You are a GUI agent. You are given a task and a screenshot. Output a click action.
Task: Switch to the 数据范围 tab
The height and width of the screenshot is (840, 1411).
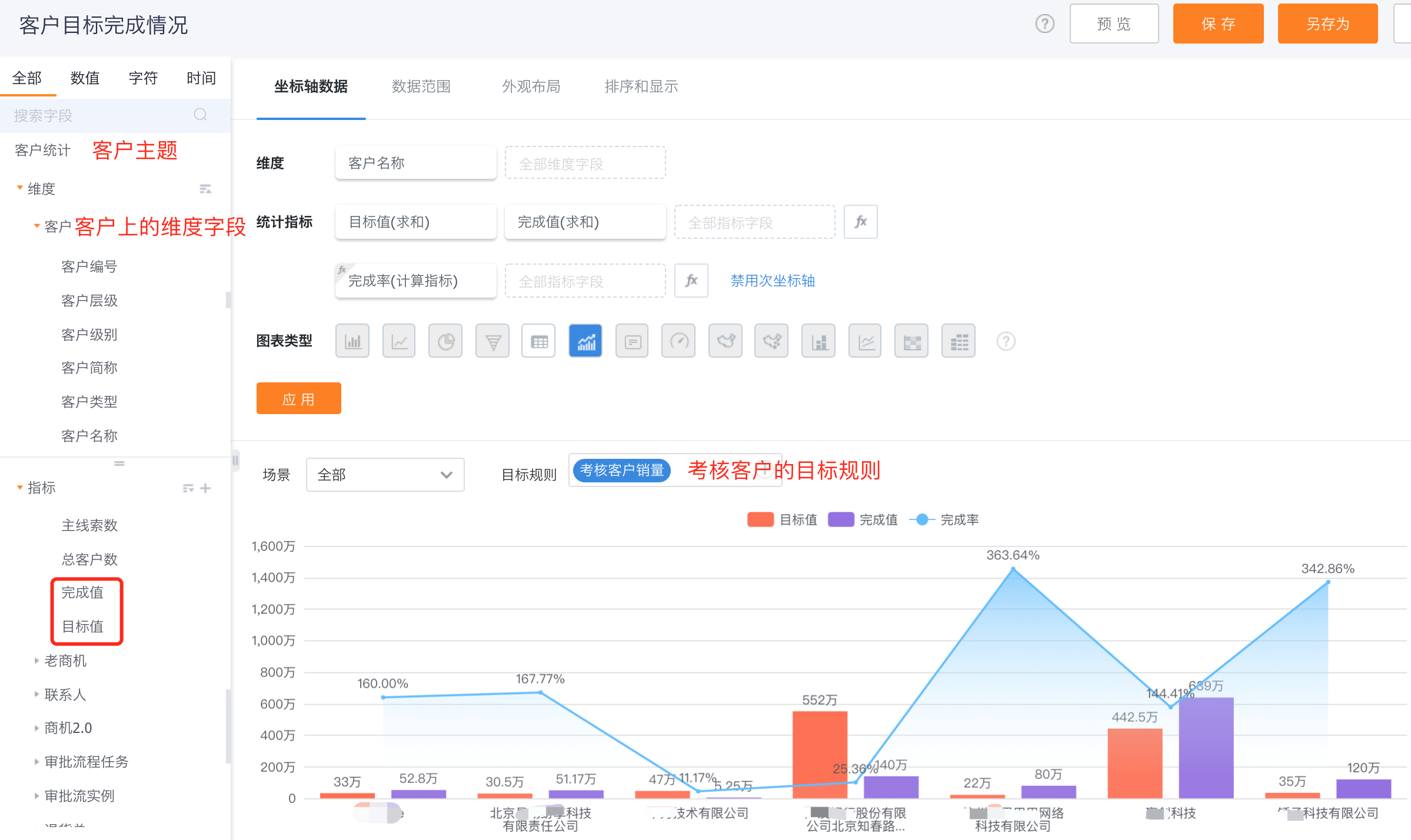(421, 86)
